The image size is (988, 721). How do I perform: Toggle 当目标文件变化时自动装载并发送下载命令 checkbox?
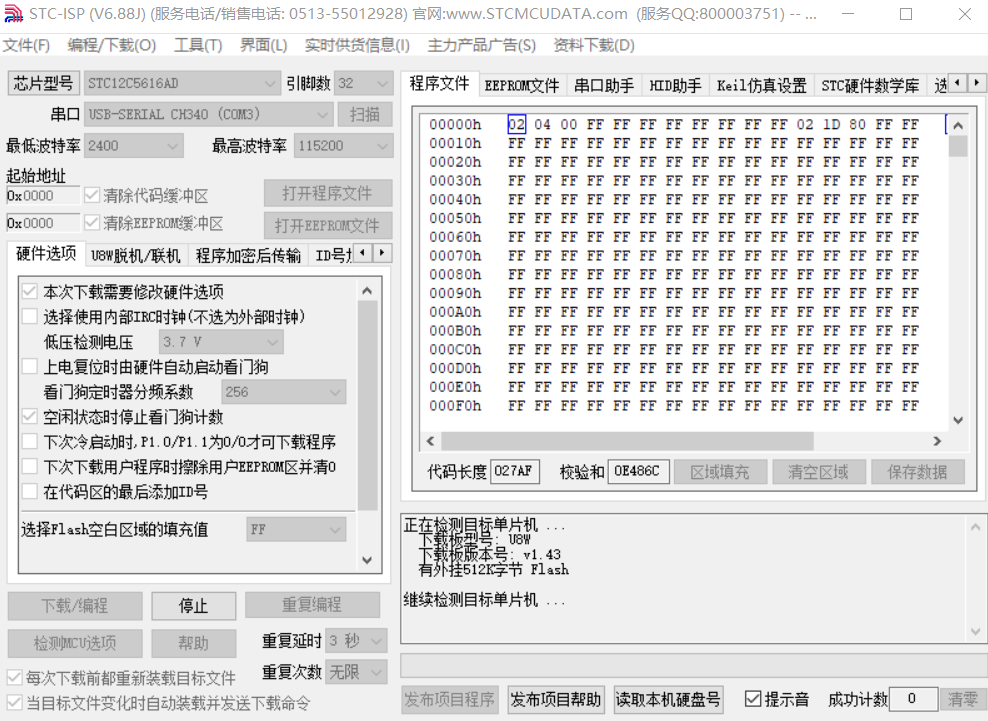14,703
